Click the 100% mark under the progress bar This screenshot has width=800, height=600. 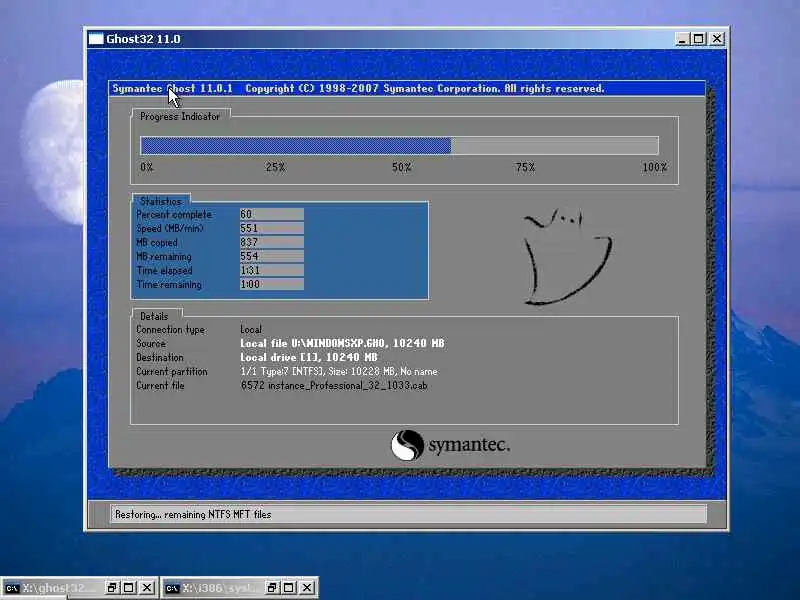point(655,167)
